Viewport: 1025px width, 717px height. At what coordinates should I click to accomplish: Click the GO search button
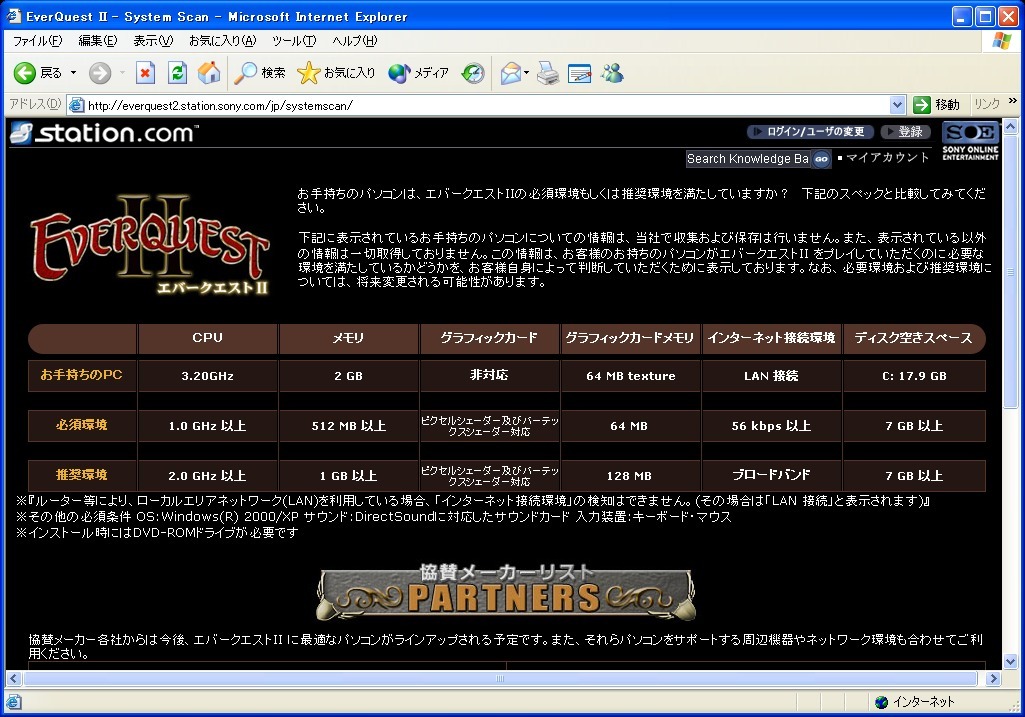[822, 159]
